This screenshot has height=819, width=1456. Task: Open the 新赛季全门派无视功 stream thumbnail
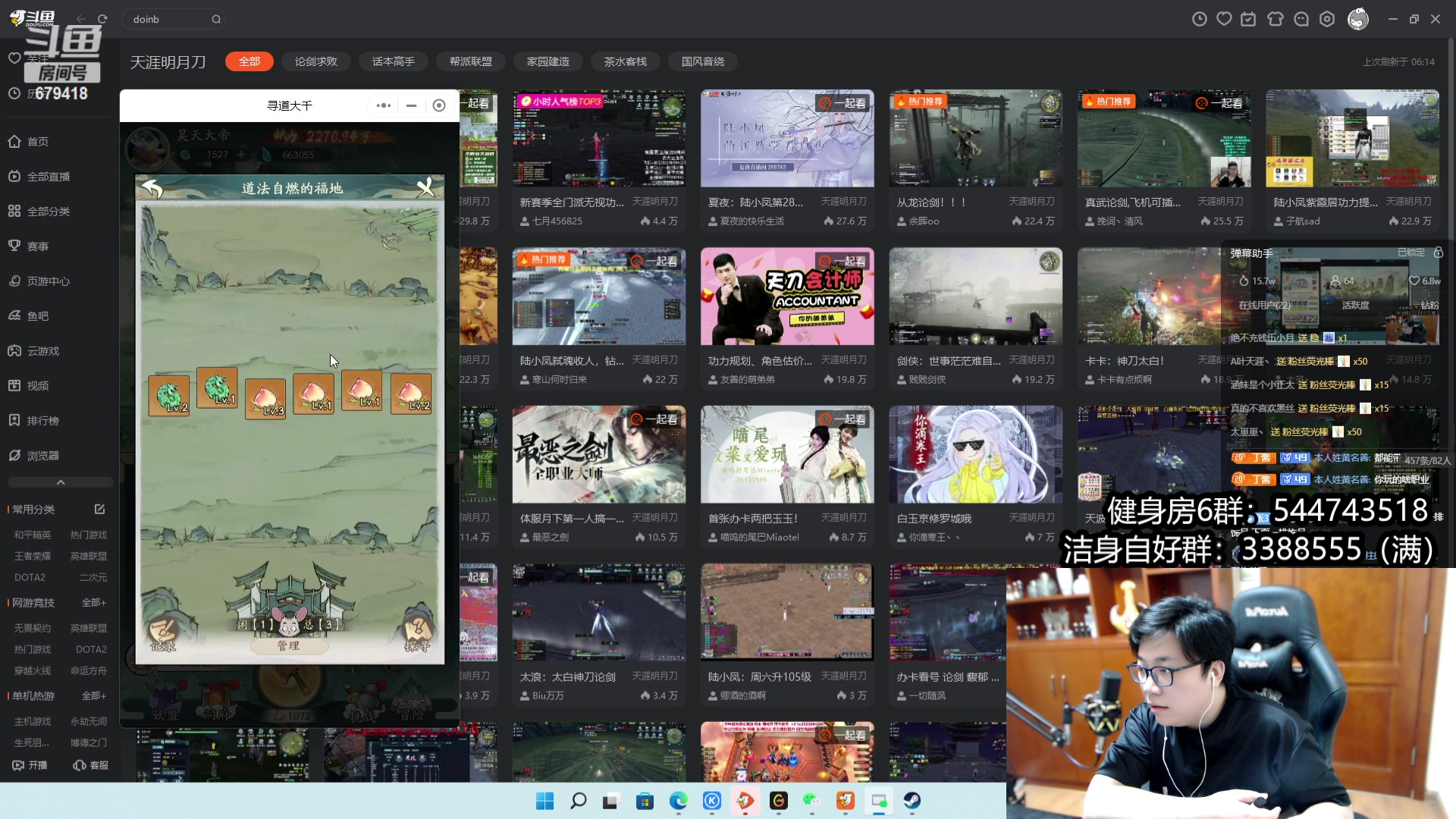click(599, 139)
